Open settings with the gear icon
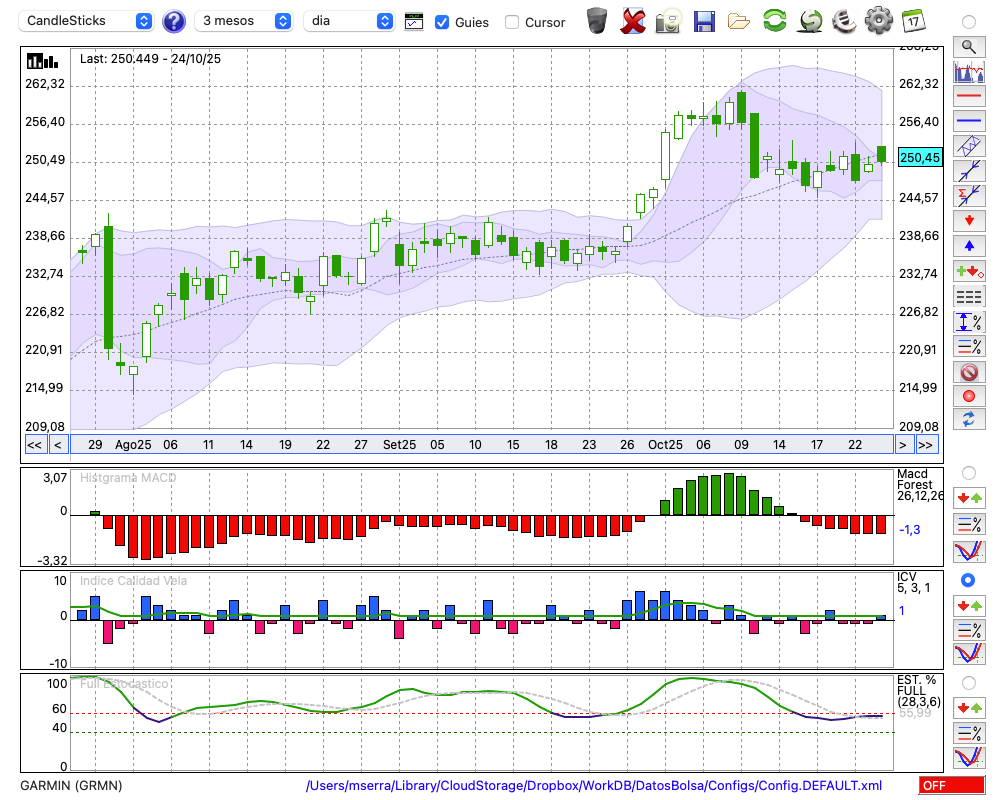 [x=878, y=21]
